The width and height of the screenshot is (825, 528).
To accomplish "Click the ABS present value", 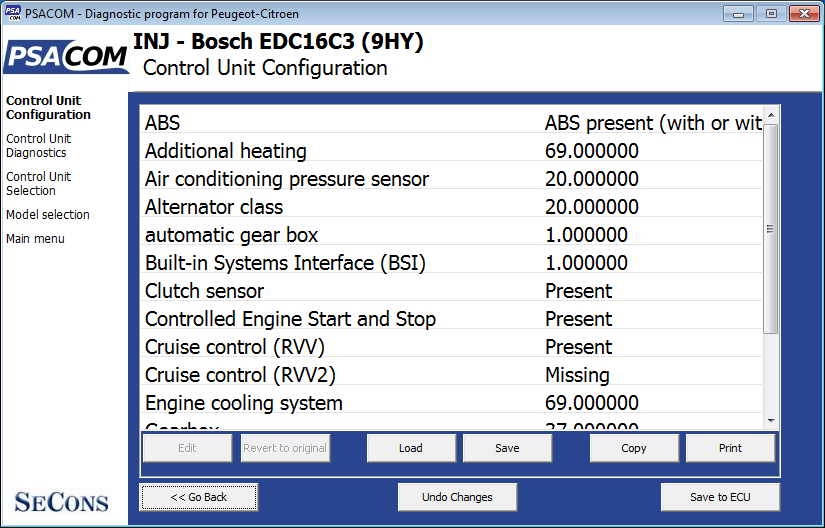I will (653, 123).
